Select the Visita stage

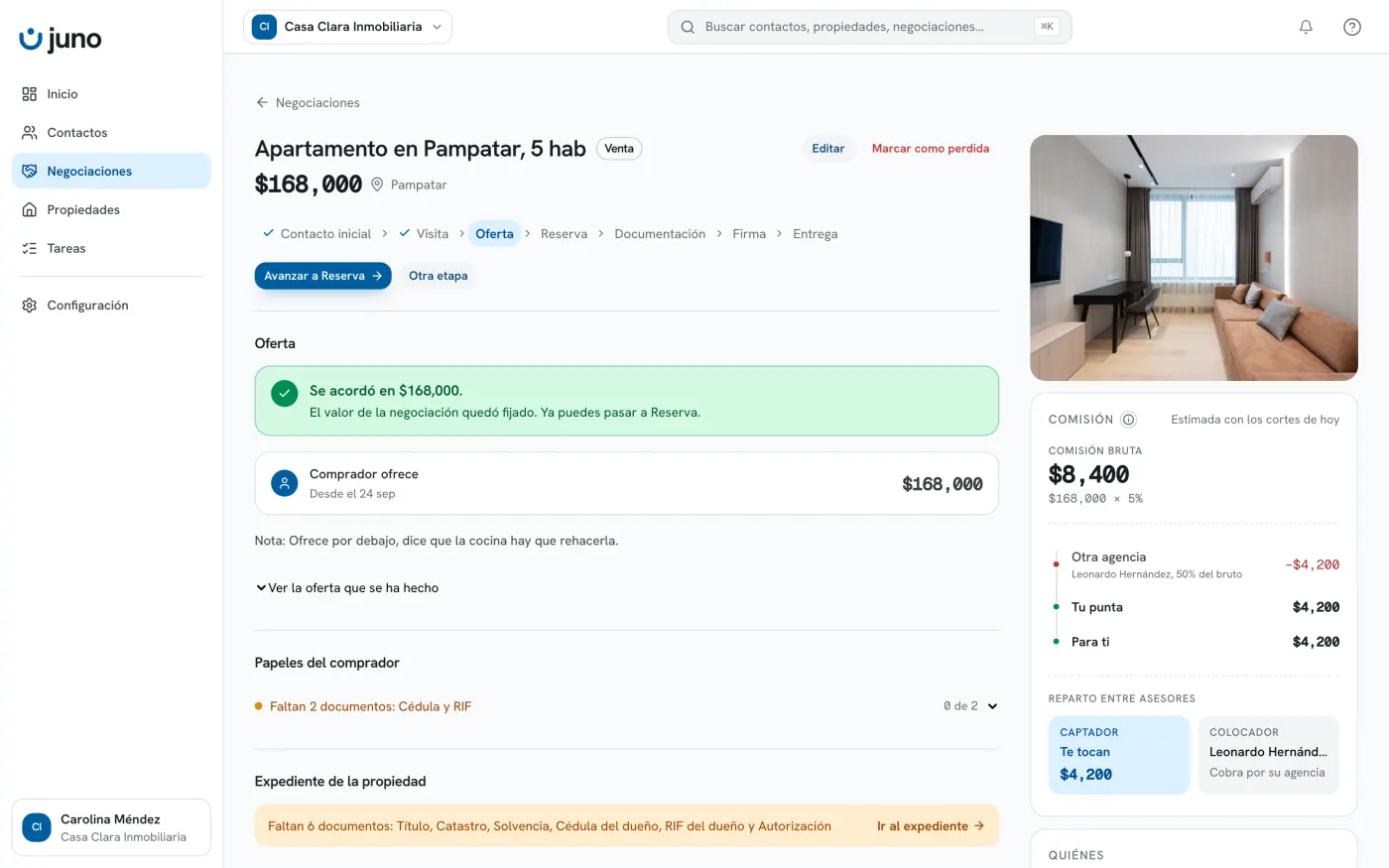pos(424,234)
